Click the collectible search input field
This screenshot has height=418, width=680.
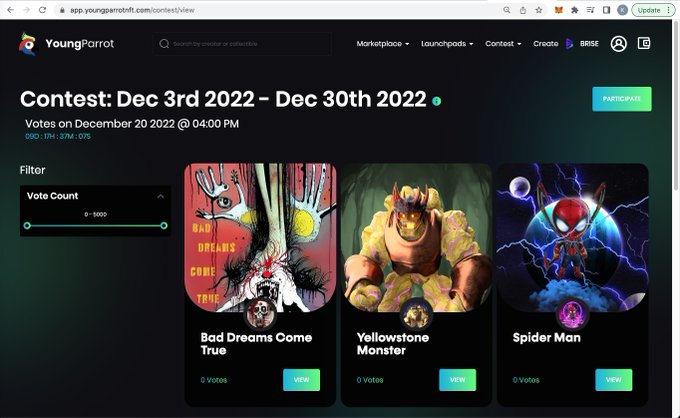[242, 44]
